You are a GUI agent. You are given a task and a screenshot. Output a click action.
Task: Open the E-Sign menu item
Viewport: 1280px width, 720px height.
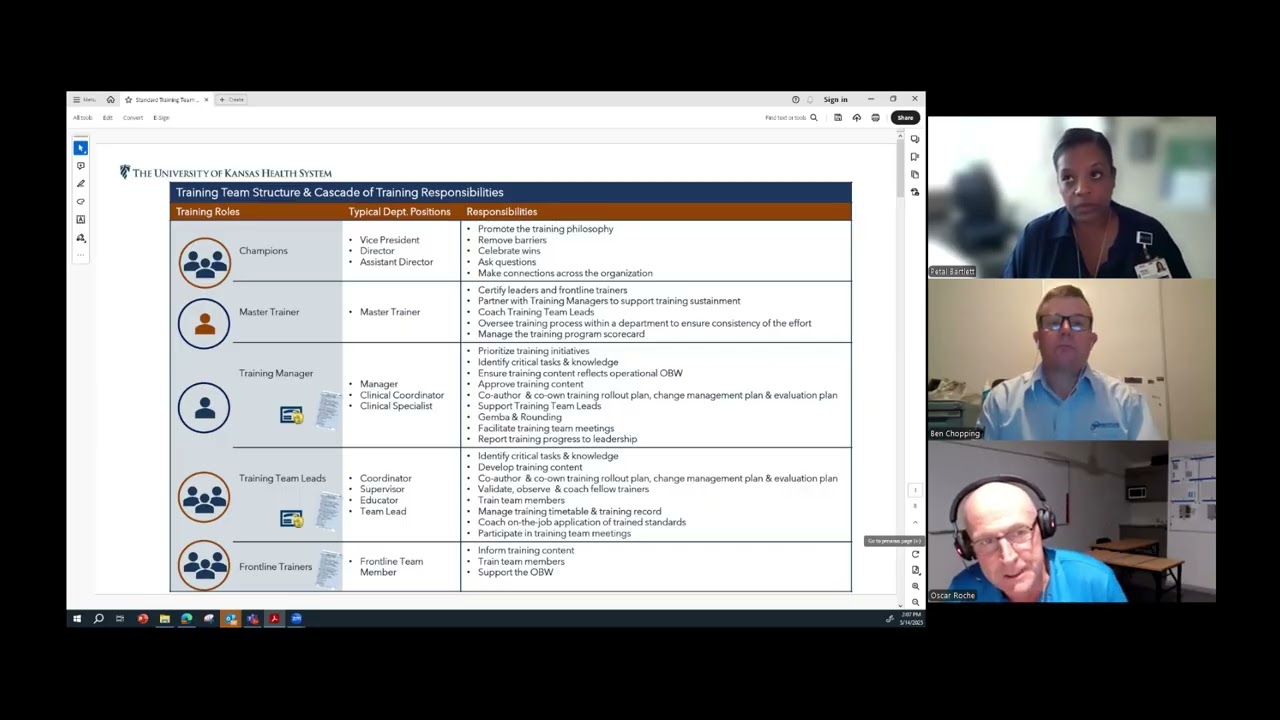tap(161, 118)
